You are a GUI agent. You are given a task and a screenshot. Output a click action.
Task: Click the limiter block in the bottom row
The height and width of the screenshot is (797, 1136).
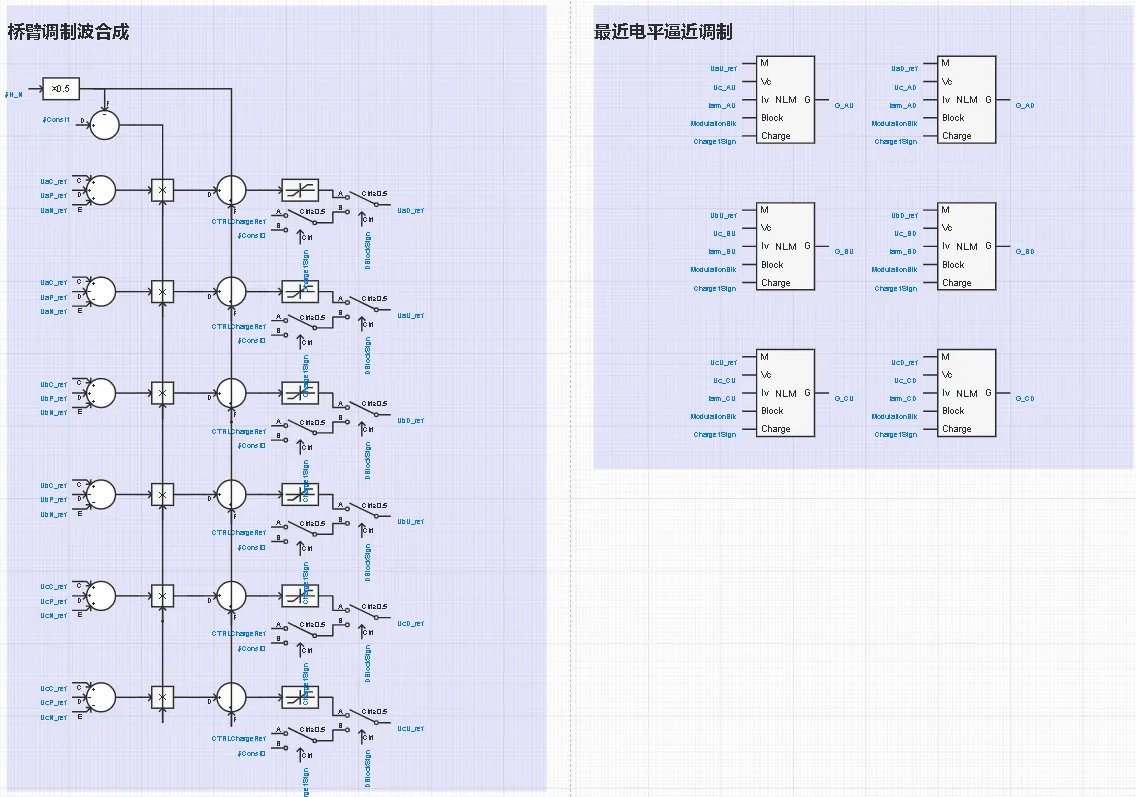pos(300,697)
